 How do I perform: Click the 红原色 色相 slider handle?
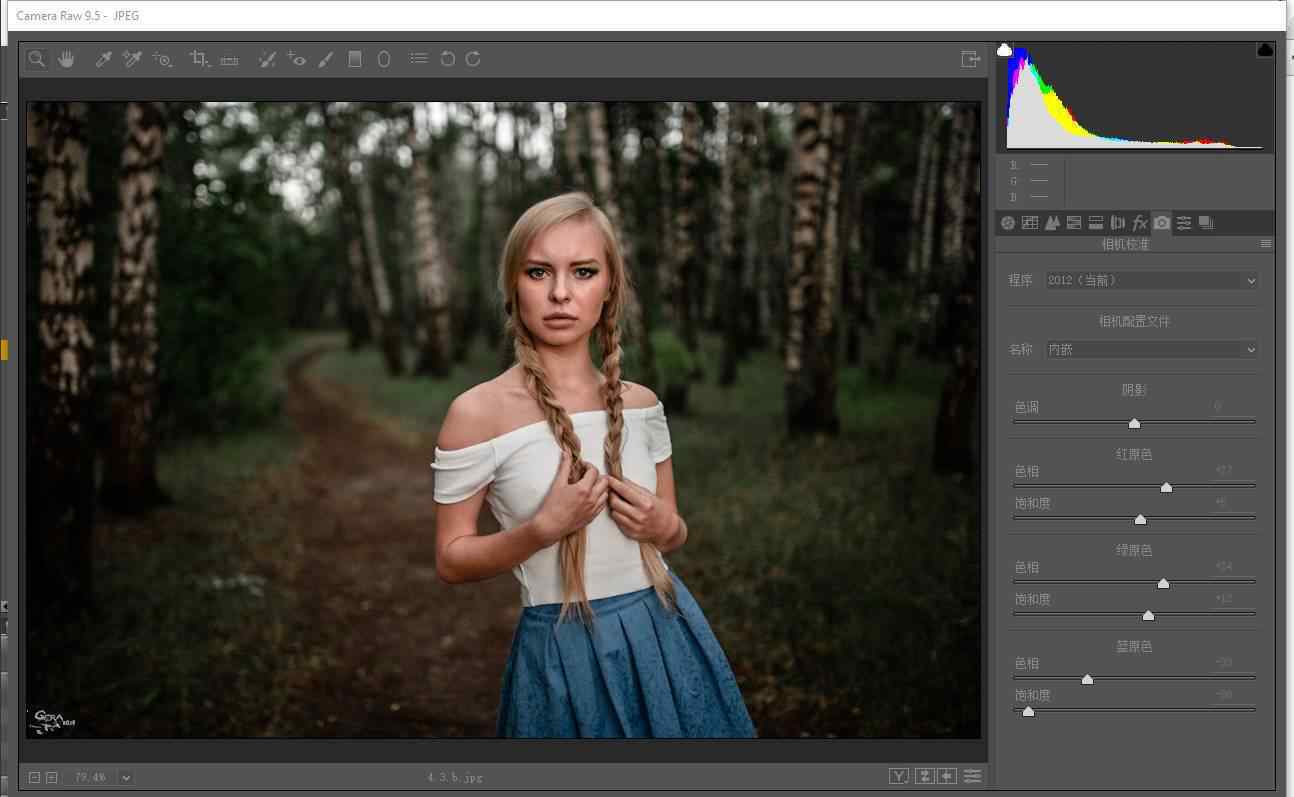point(1166,487)
